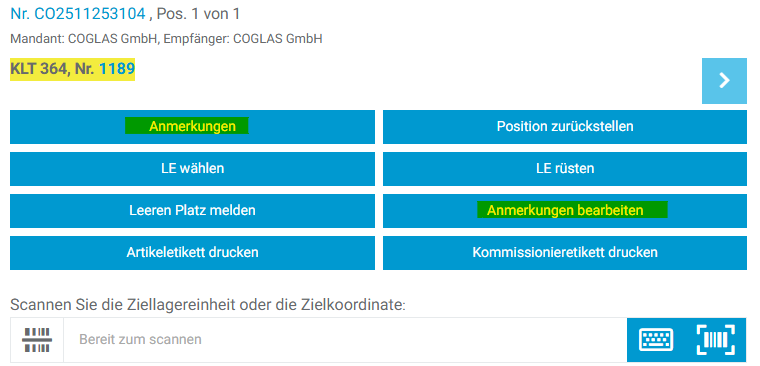Click Kommissionieretikett drucken
760x366 pixels.
pyautogui.click(x=565, y=253)
